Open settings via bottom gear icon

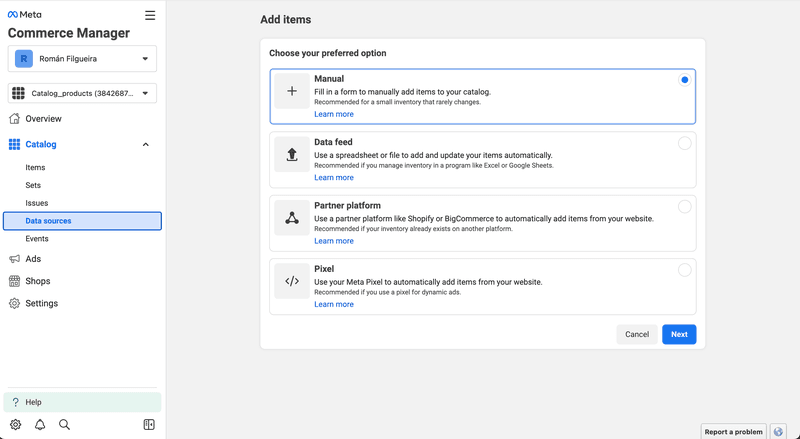15,425
